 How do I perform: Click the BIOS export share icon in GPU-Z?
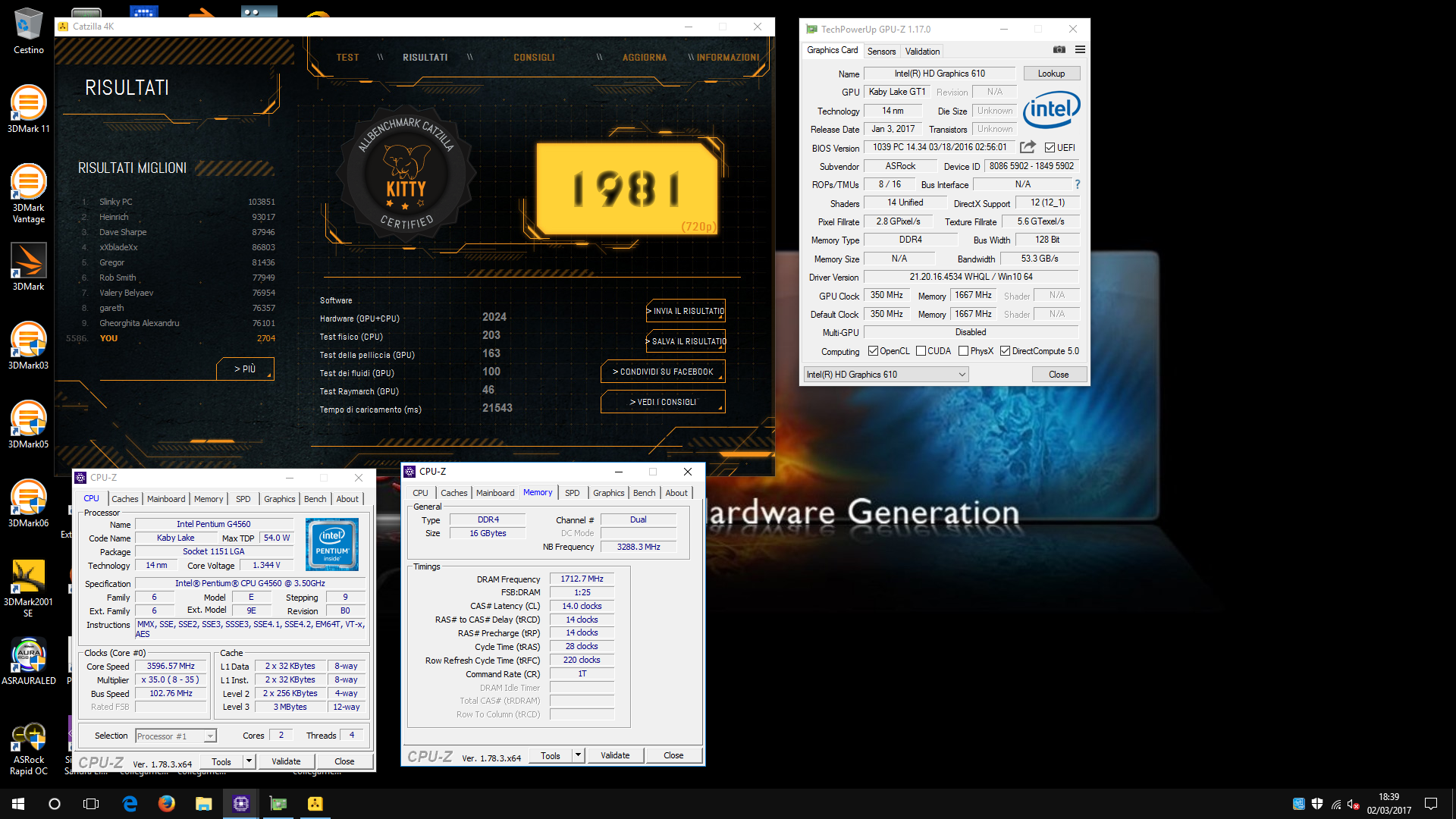tap(1028, 147)
